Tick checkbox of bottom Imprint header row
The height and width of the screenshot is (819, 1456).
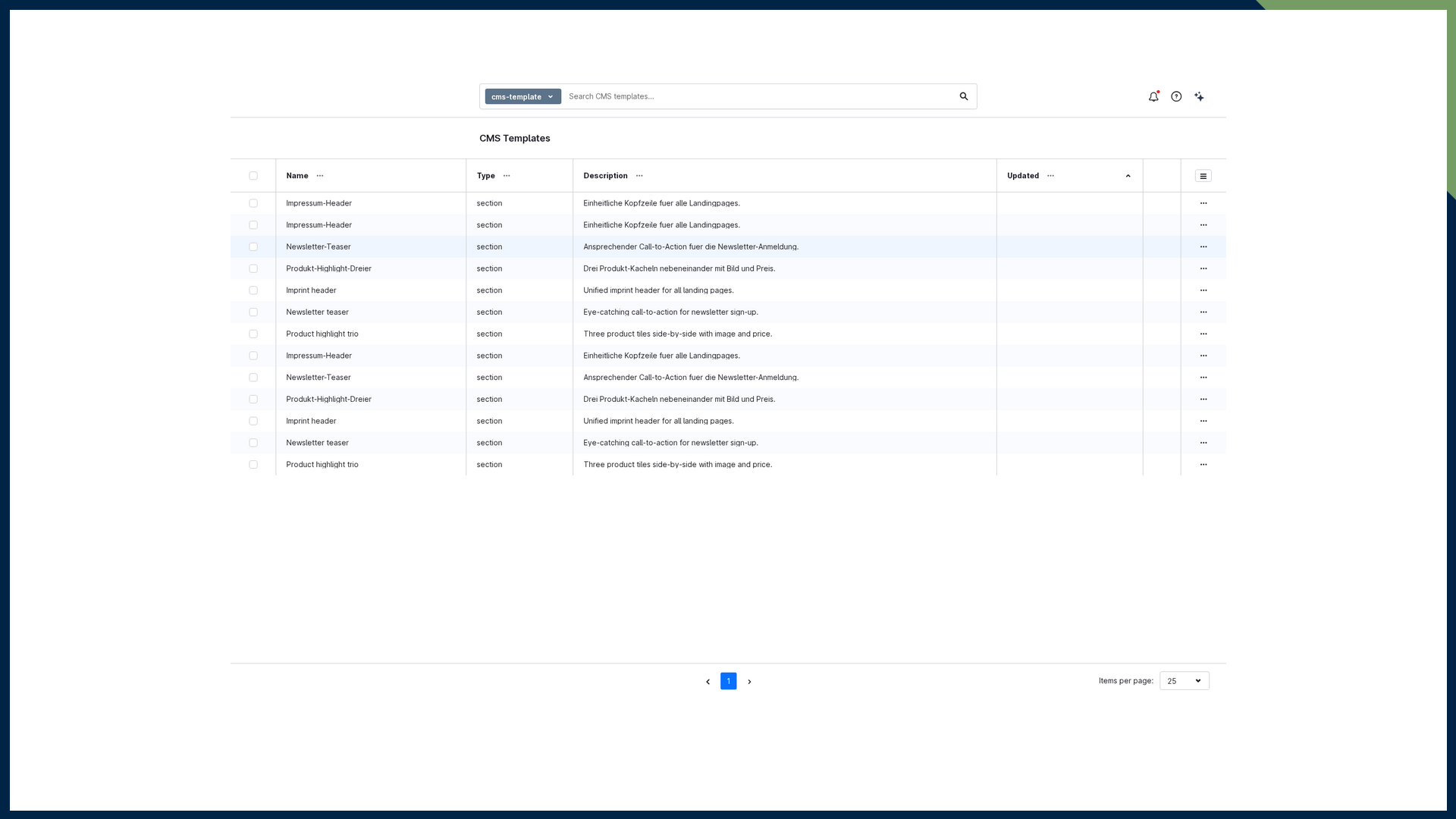coord(253,421)
